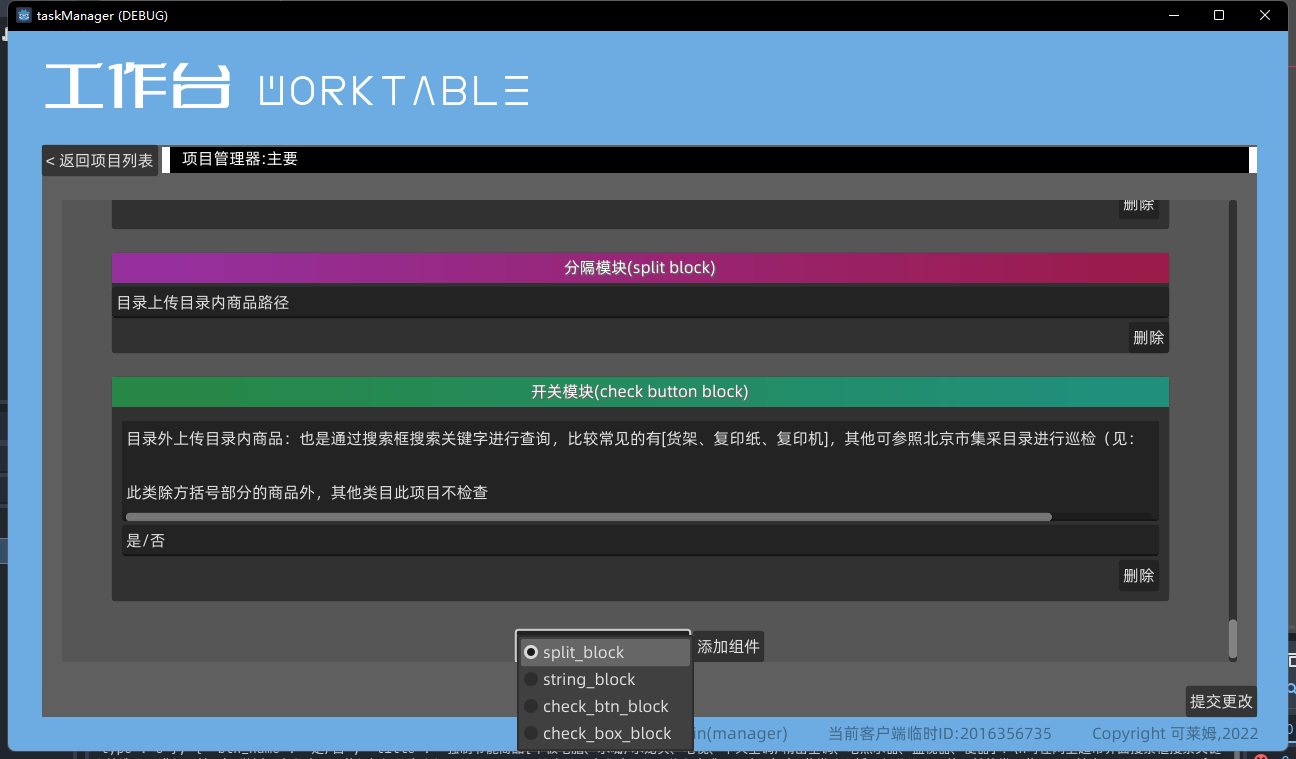Delete the check button block module
Viewport: 1296px width, 759px height.
pos(1138,575)
